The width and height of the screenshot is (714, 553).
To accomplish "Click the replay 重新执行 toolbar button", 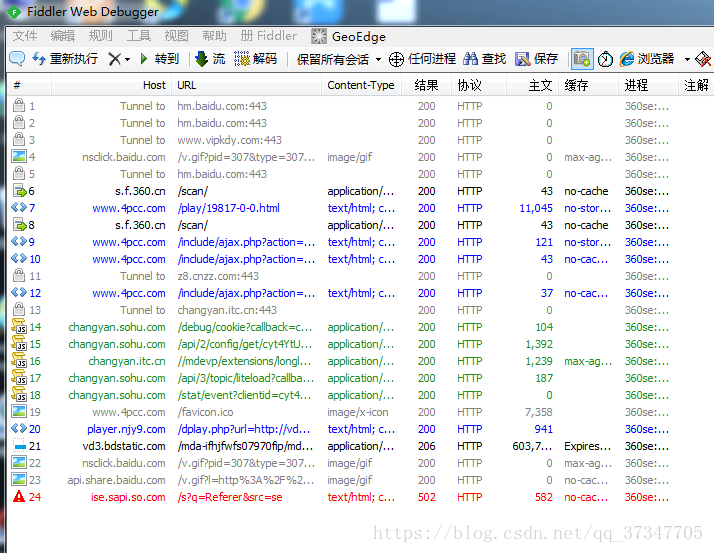I will click(65, 59).
